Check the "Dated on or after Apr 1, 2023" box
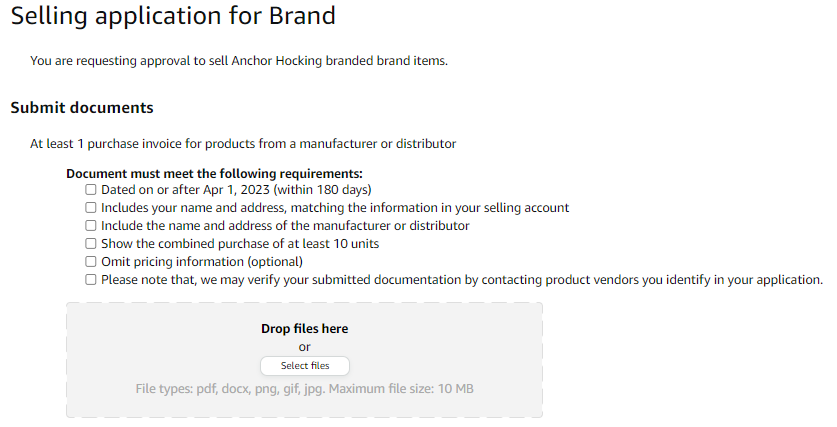This screenshot has width=837, height=427. tap(91, 189)
